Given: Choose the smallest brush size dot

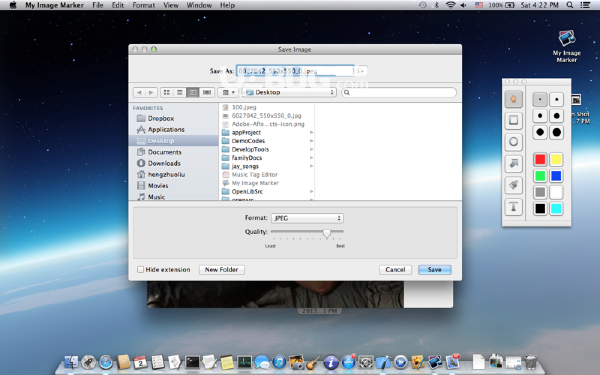Looking at the screenshot, I should click(x=540, y=99).
